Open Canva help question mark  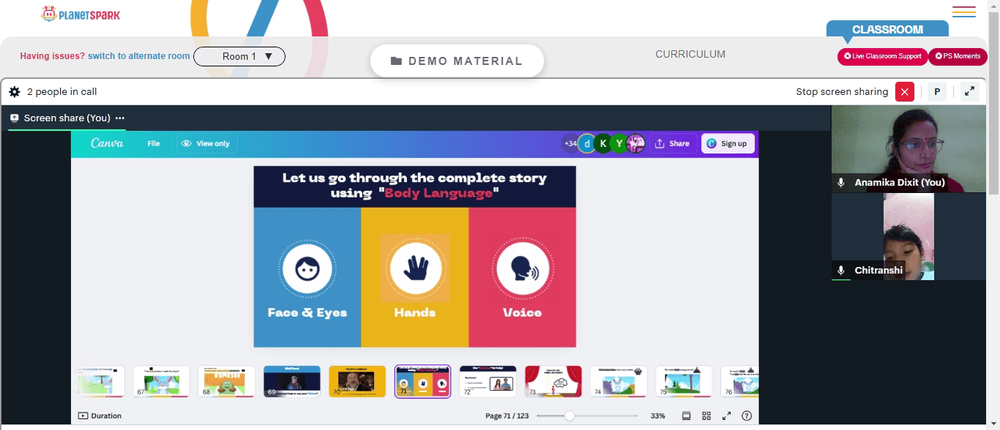click(x=747, y=416)
